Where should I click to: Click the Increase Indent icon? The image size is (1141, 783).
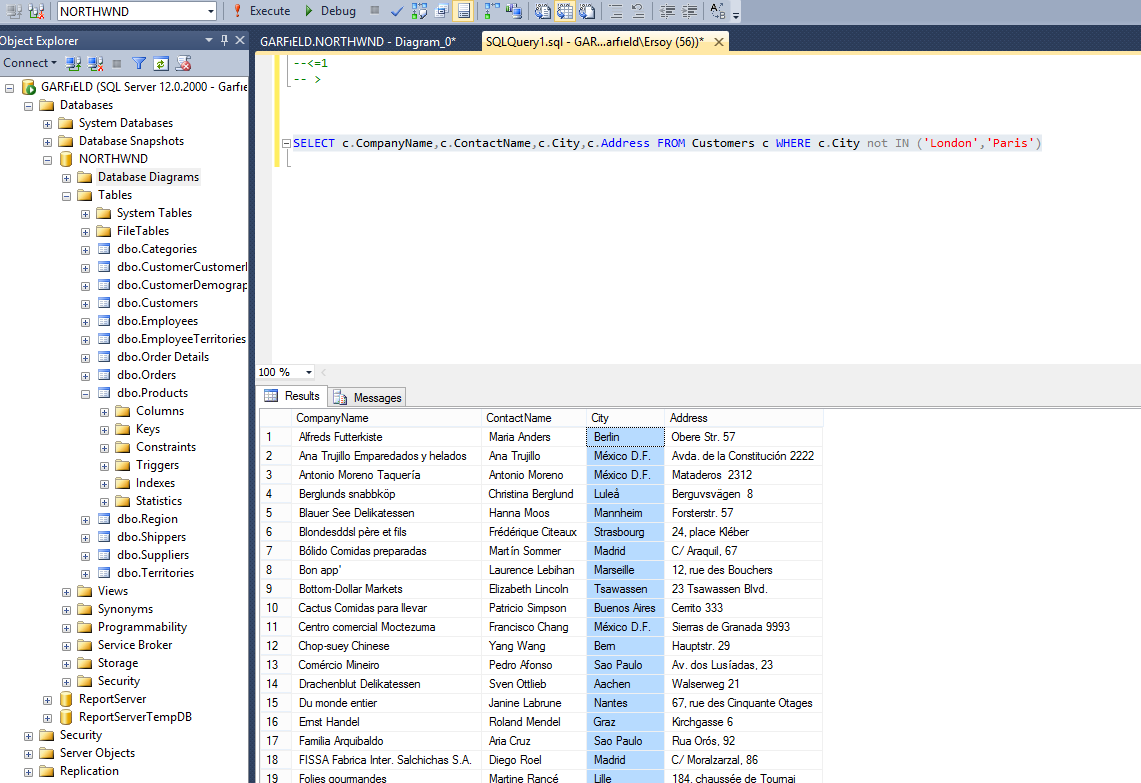click(689, 11)
